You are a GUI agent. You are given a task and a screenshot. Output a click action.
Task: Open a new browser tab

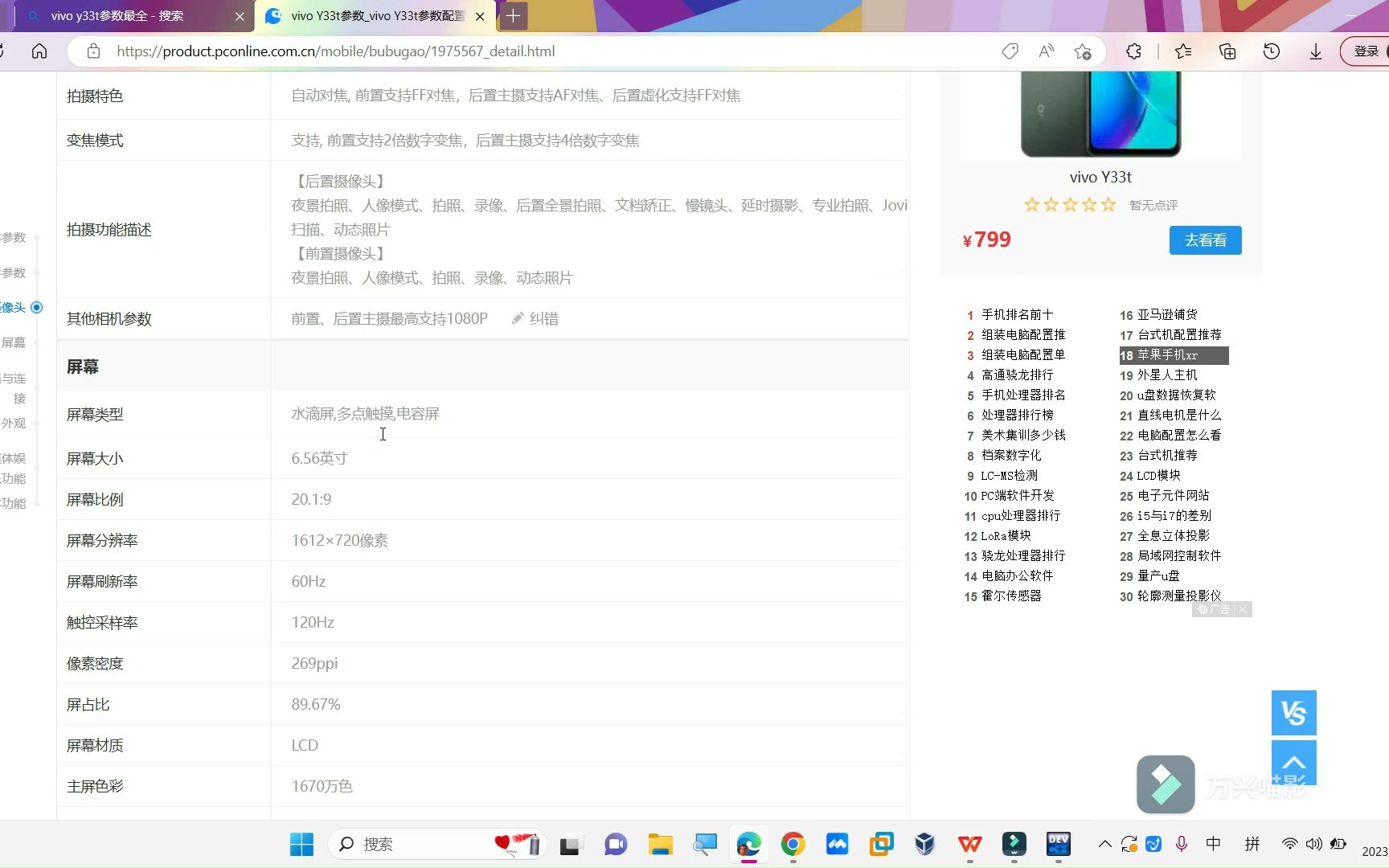(x=513, y=15)
